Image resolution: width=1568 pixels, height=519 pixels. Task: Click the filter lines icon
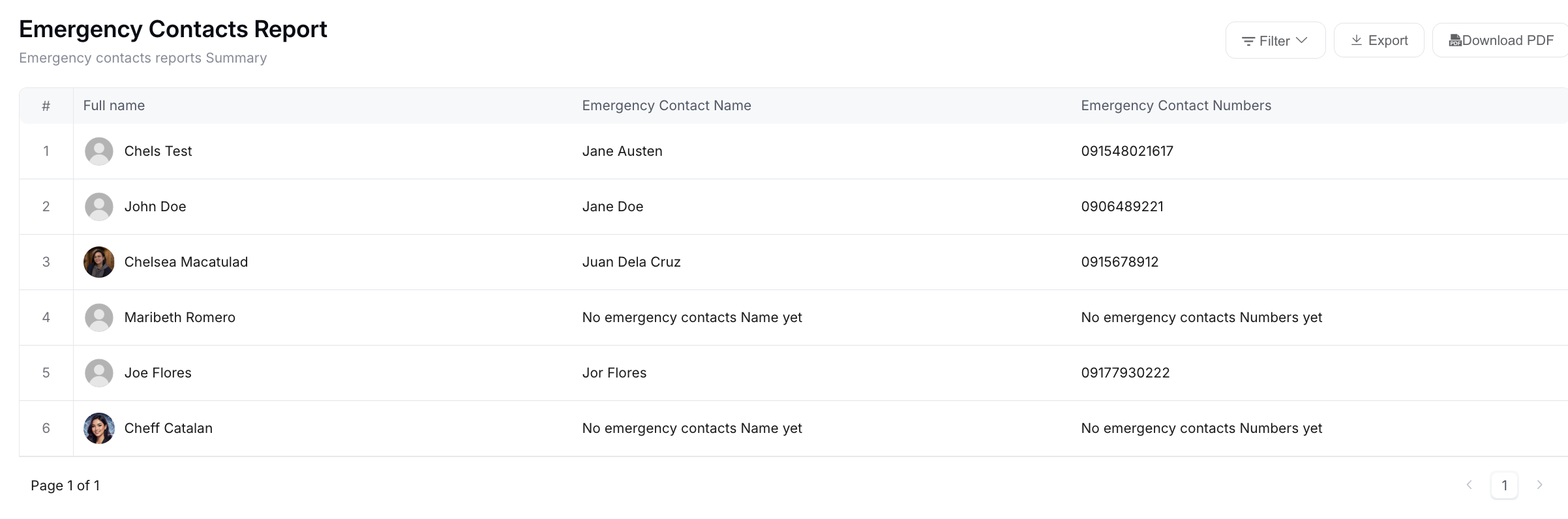pyautogui.click(x=1248, y=41)
